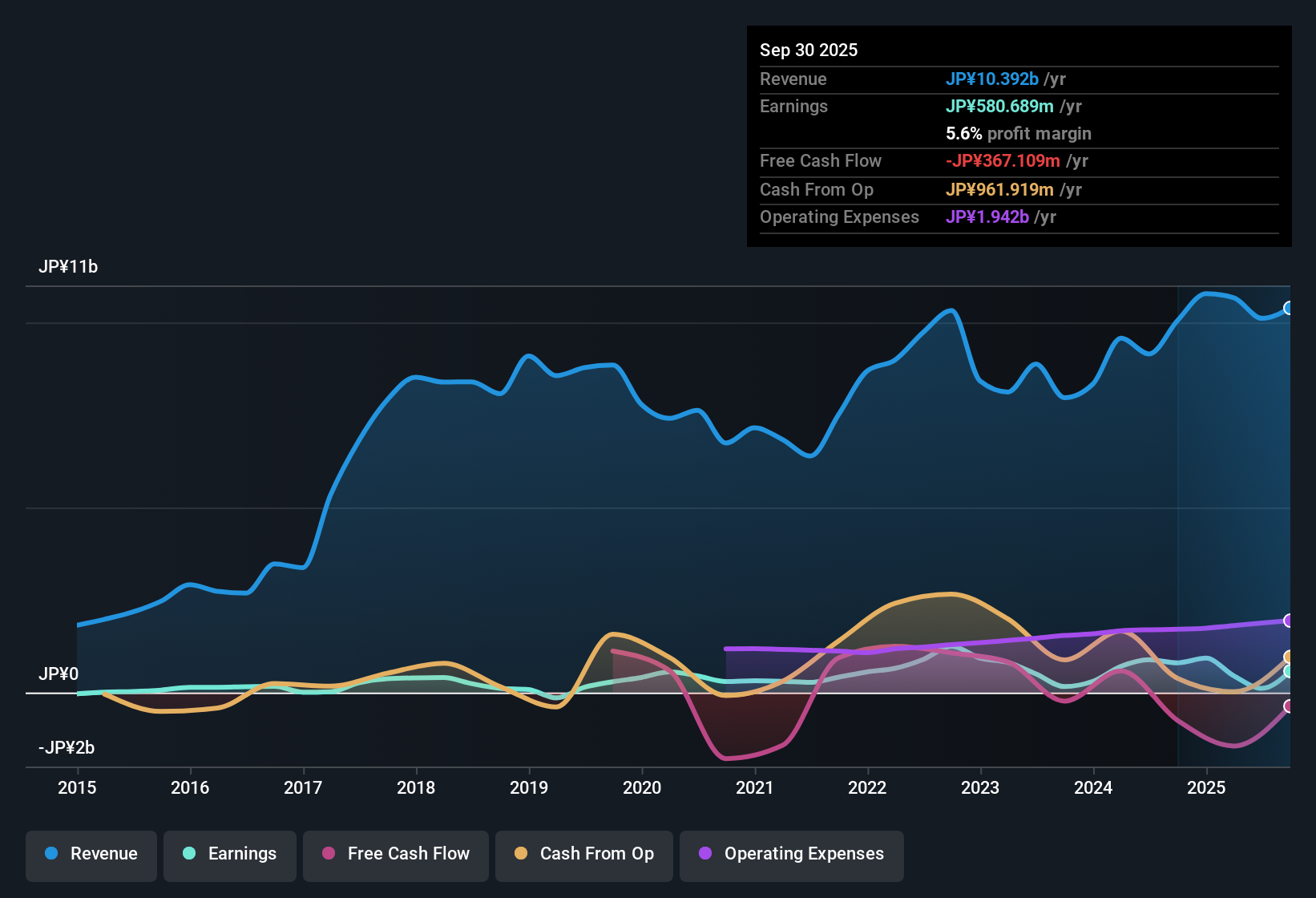Click the pink Free Cash Flow legend dot

328,854
